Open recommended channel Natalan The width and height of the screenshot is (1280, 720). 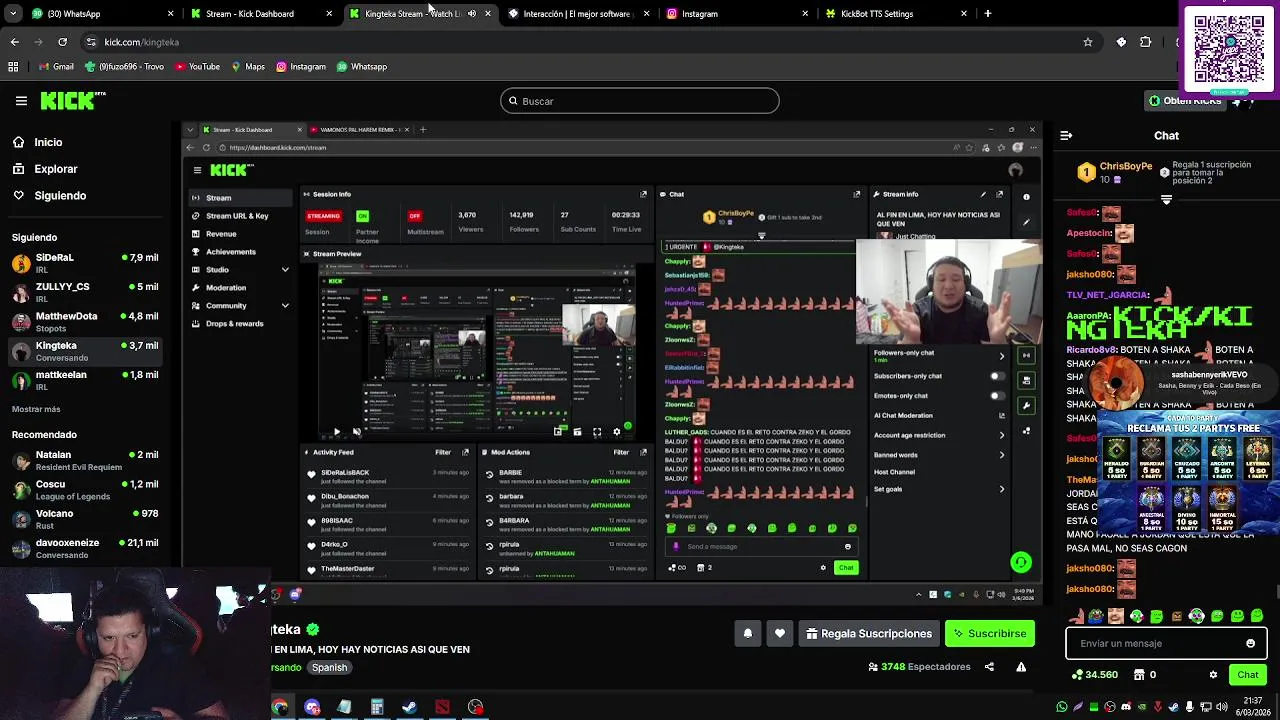pos(85,461)
